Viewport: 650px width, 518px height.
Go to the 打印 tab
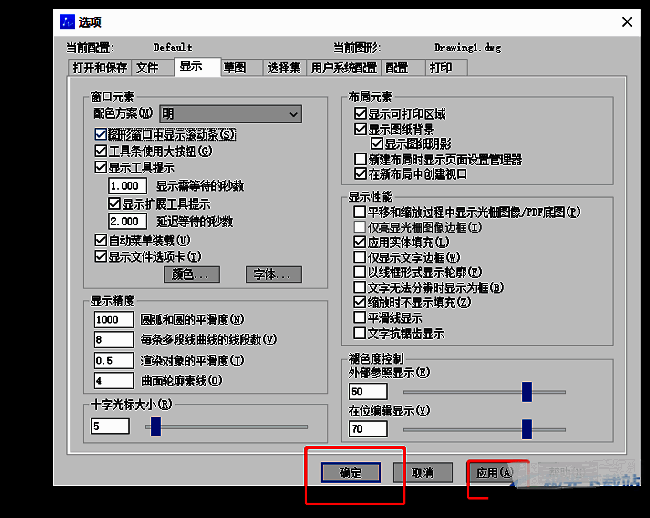pos(441,68)
